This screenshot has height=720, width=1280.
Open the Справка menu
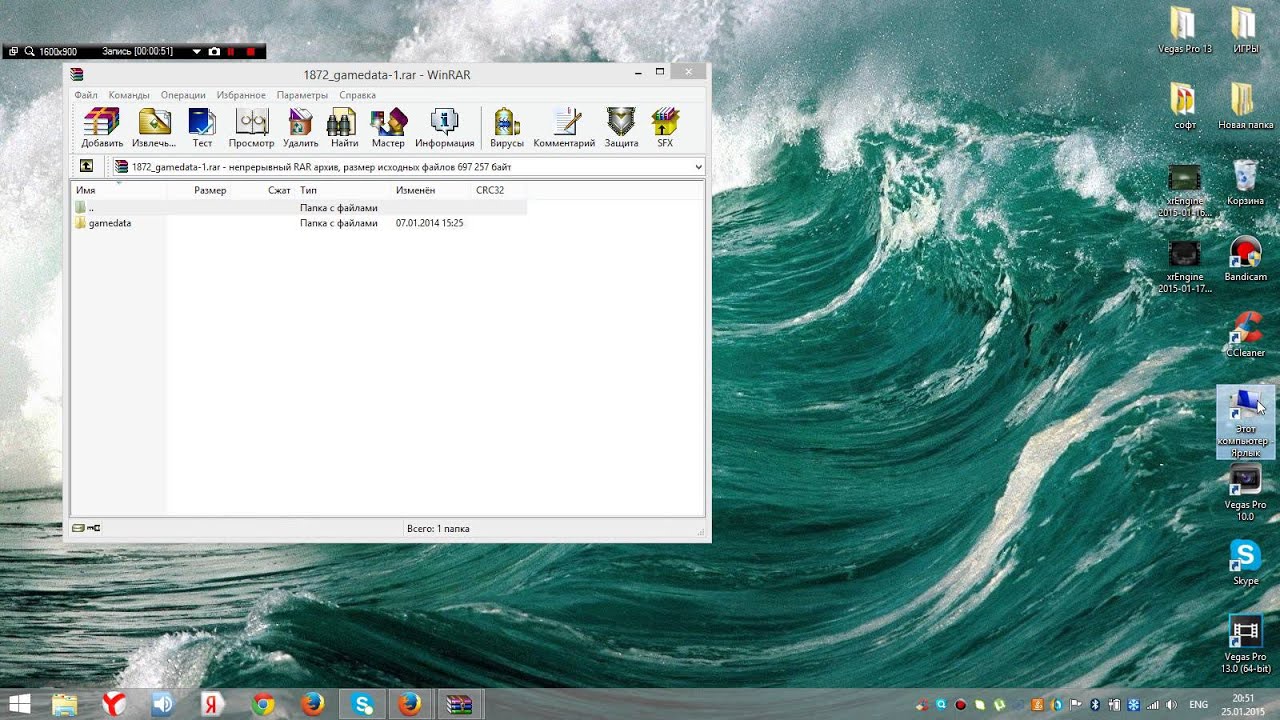357,95
